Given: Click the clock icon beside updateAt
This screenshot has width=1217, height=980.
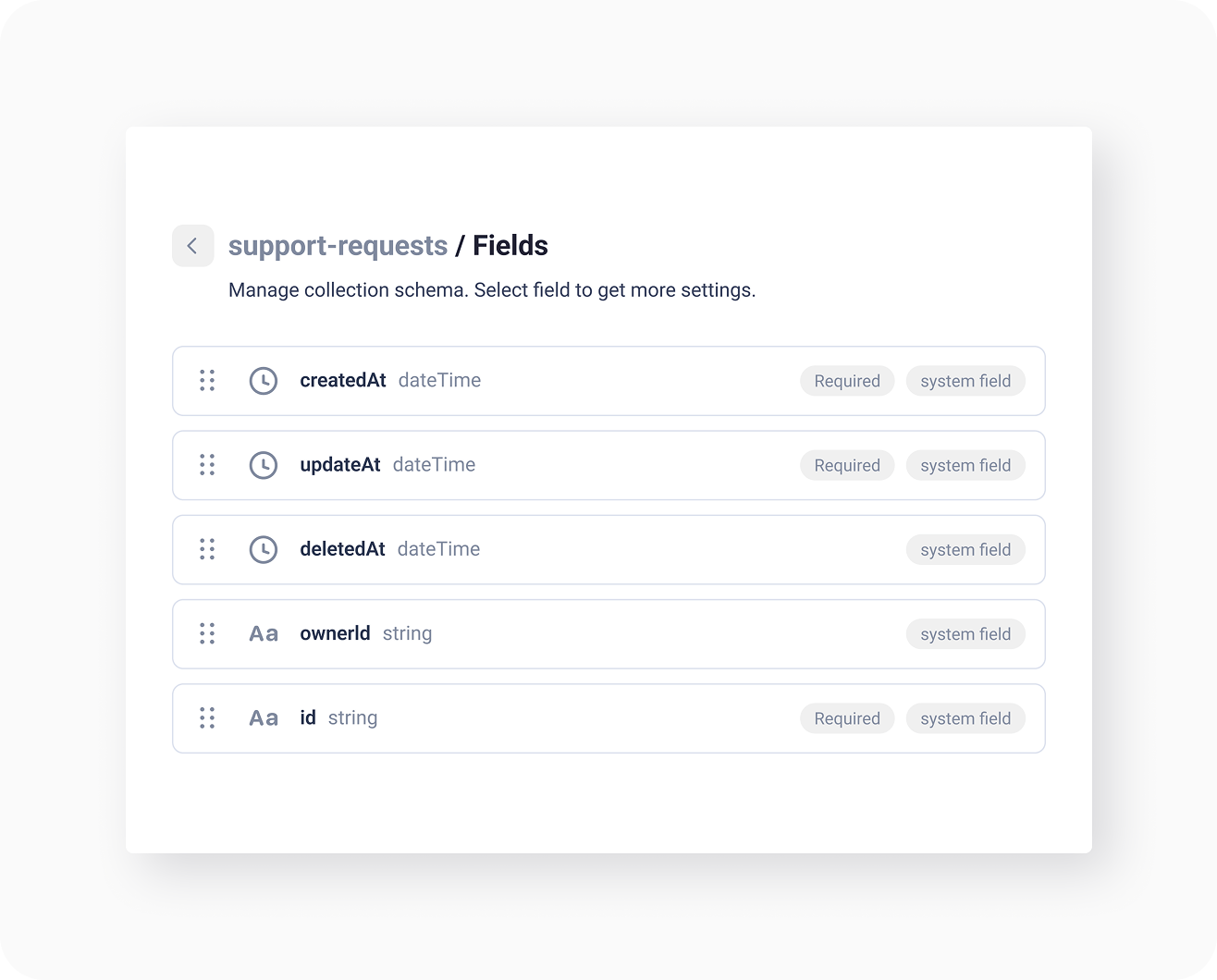Looking at the screenshot, I should (x=264, y=465).
